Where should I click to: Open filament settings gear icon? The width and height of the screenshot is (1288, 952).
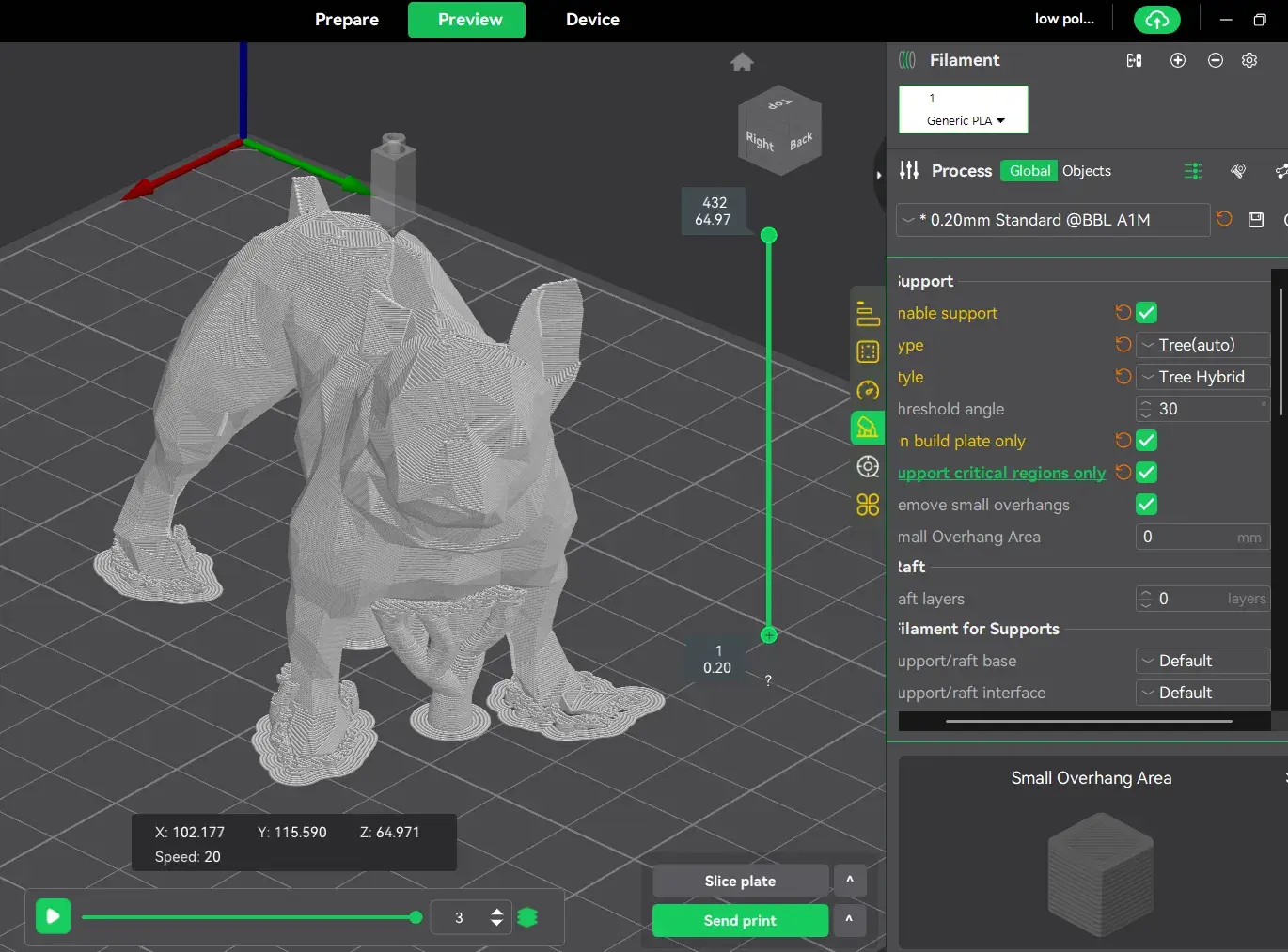(x=1249, y=60)
